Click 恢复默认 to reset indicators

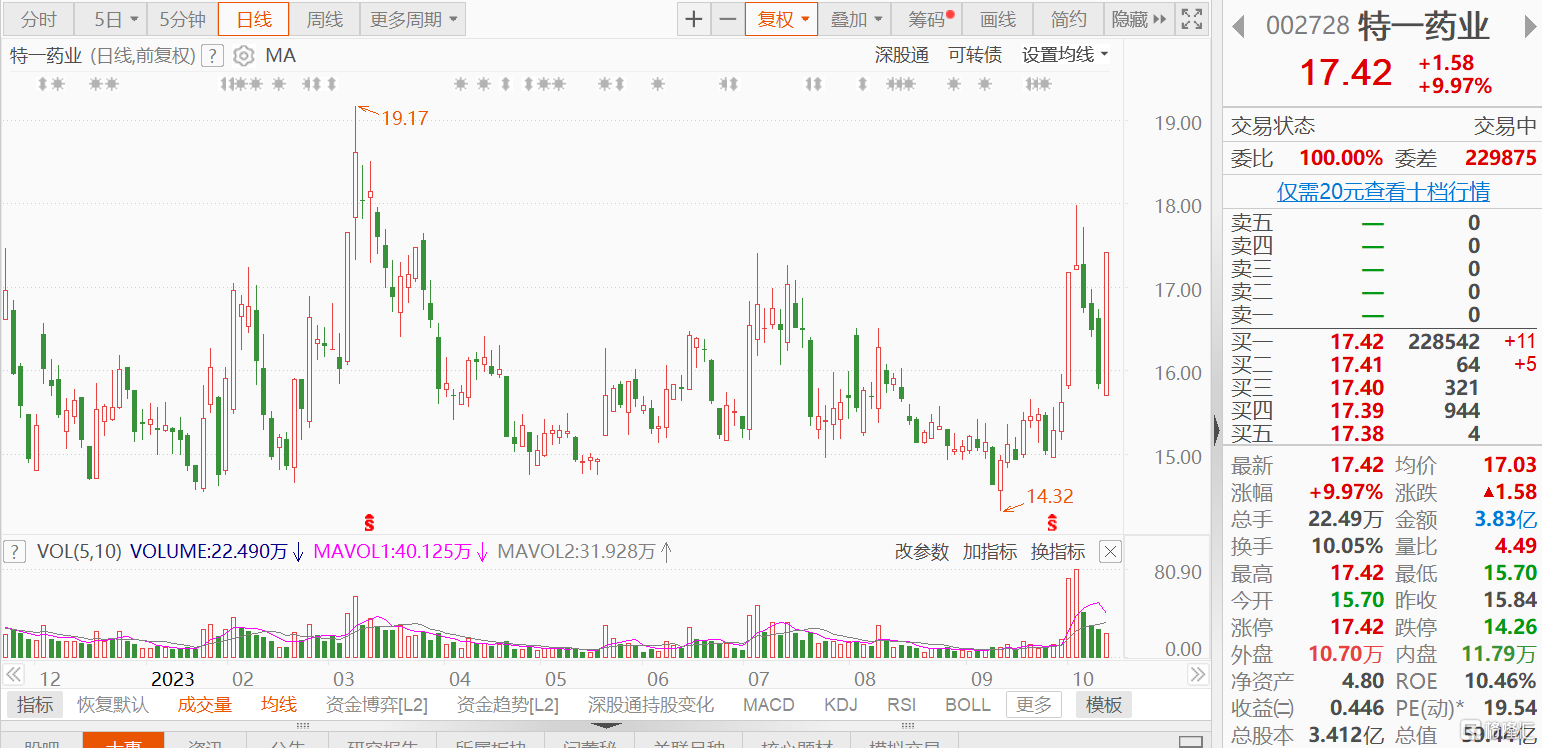[x=113, y=705]
